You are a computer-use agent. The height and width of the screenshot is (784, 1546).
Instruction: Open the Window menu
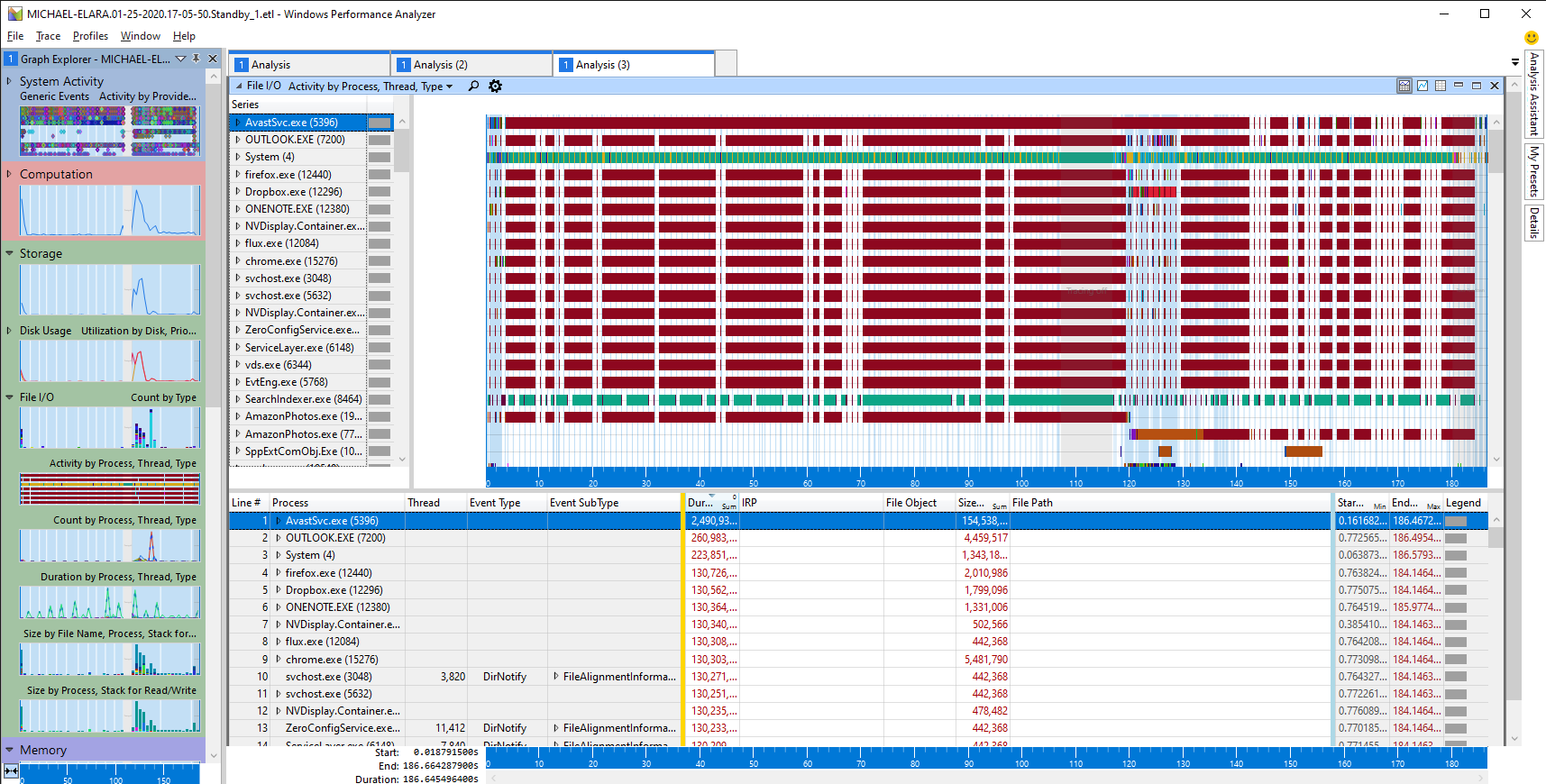click(x=141, y=36)
